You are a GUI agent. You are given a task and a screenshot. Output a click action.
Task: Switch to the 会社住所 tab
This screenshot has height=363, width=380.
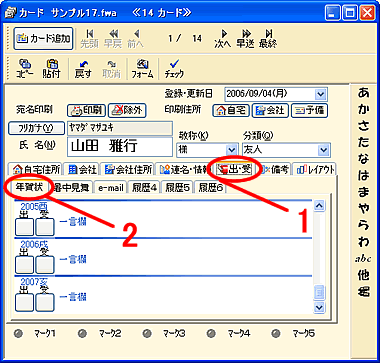(128, 169)
